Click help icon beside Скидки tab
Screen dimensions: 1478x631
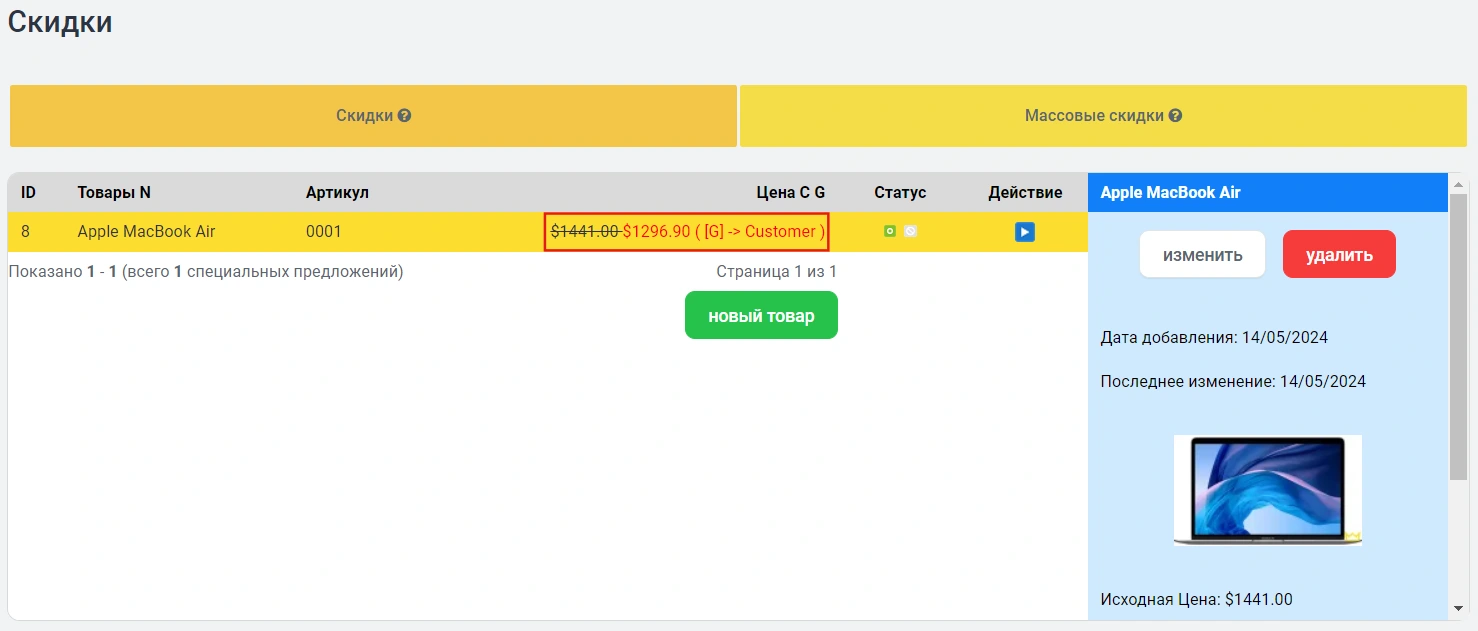[405, 116]
